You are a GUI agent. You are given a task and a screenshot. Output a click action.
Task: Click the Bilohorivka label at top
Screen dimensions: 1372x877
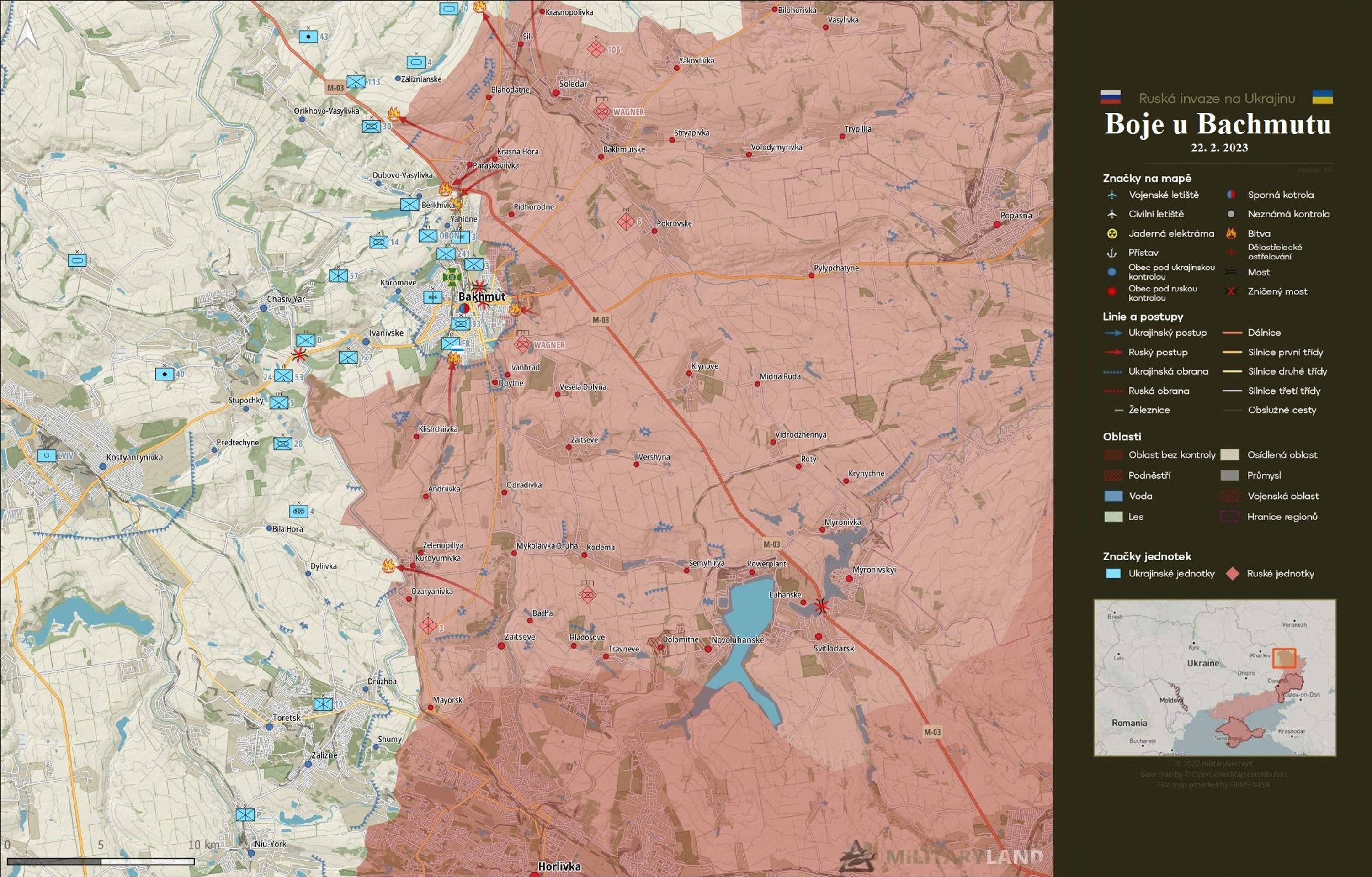click(797, 10)
